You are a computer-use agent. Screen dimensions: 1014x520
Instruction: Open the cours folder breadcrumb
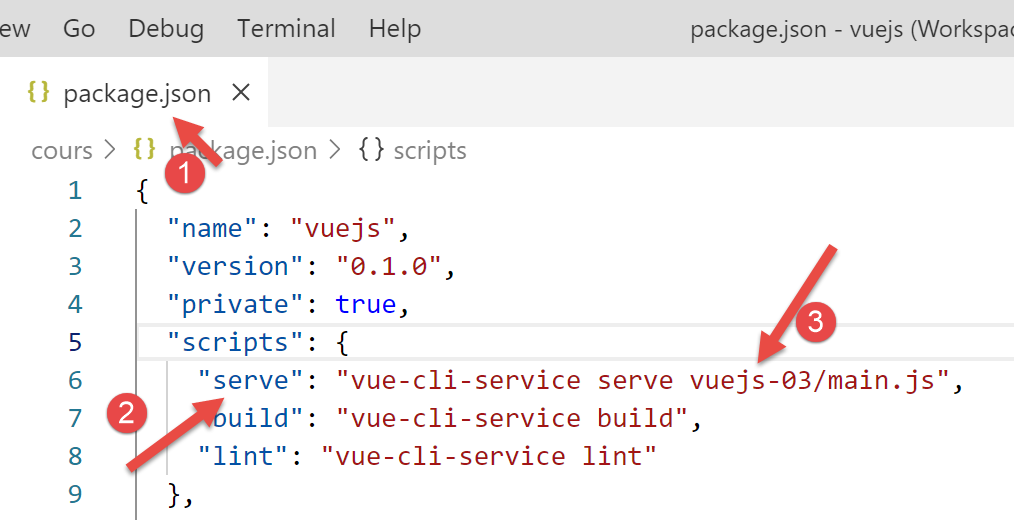pos(62,150)
